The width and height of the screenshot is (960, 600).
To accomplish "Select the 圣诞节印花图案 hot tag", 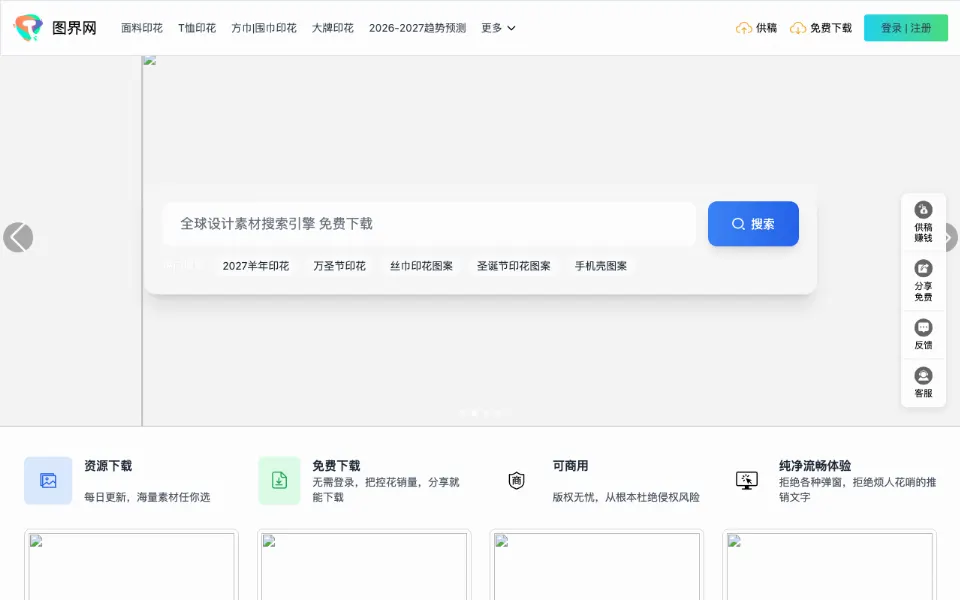I will (x=513, y=266).
